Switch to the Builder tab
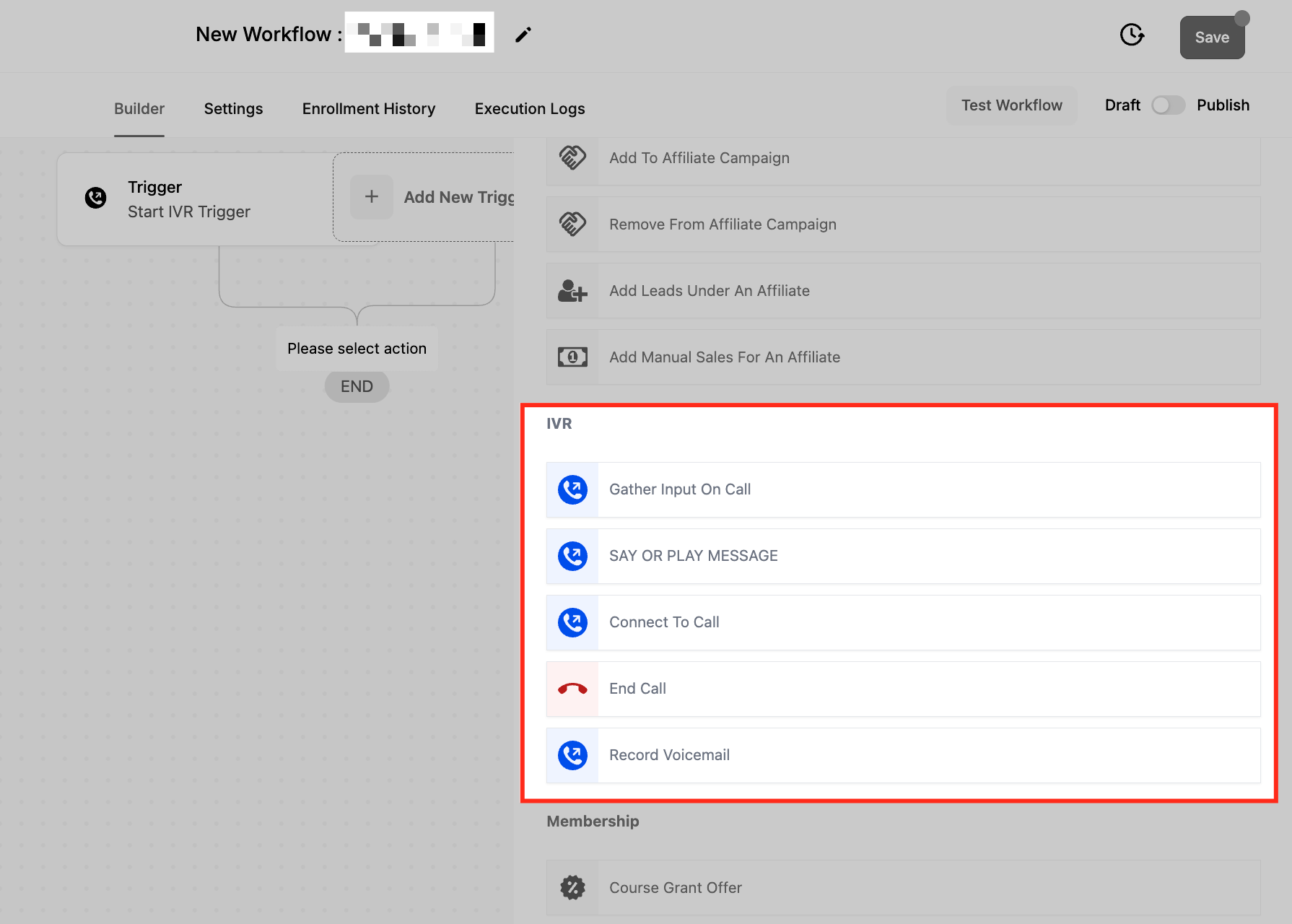1292x924 pixels. pyautogui.click(x=139, y=108)
